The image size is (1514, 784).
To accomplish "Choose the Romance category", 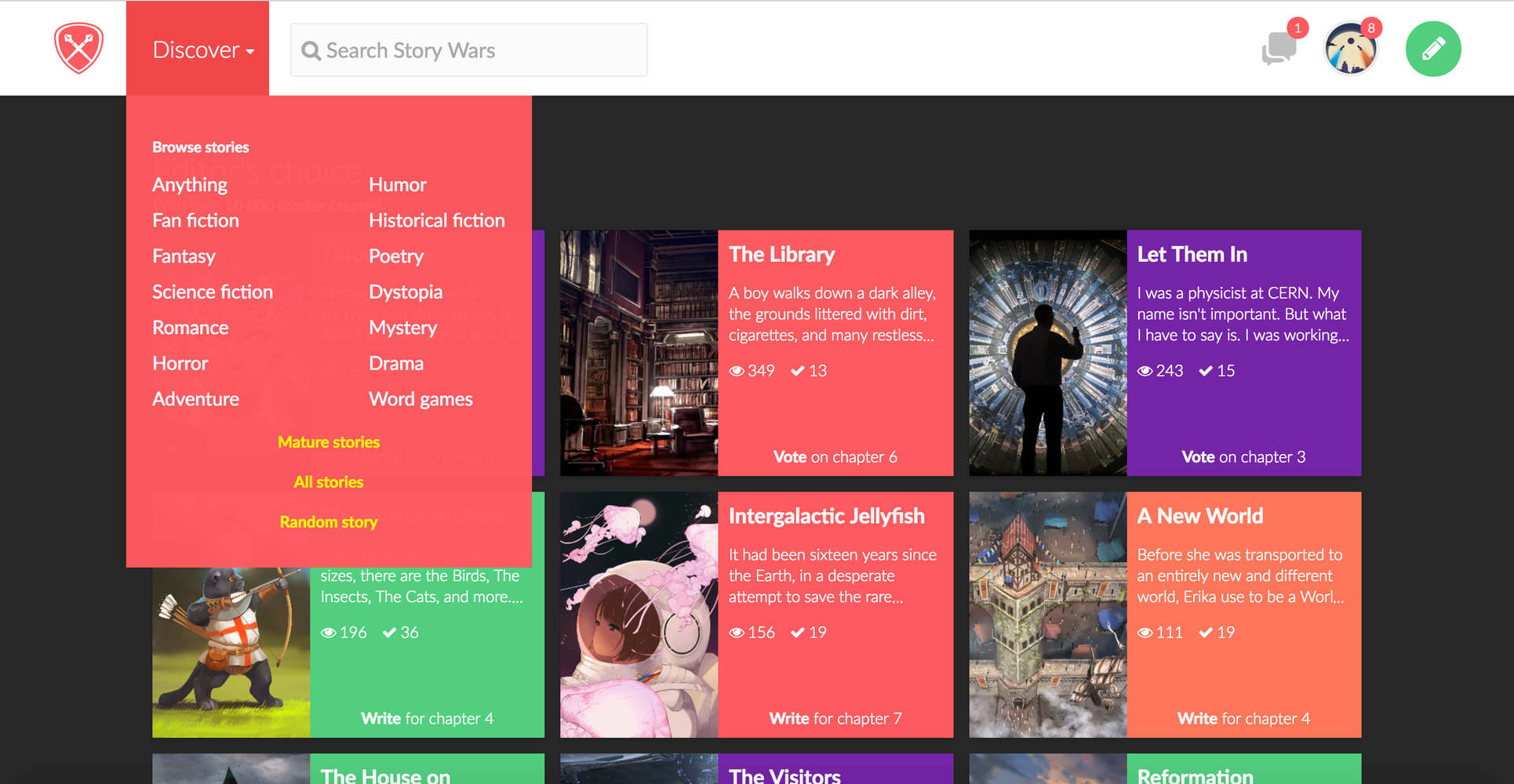I will coord(191,328).
